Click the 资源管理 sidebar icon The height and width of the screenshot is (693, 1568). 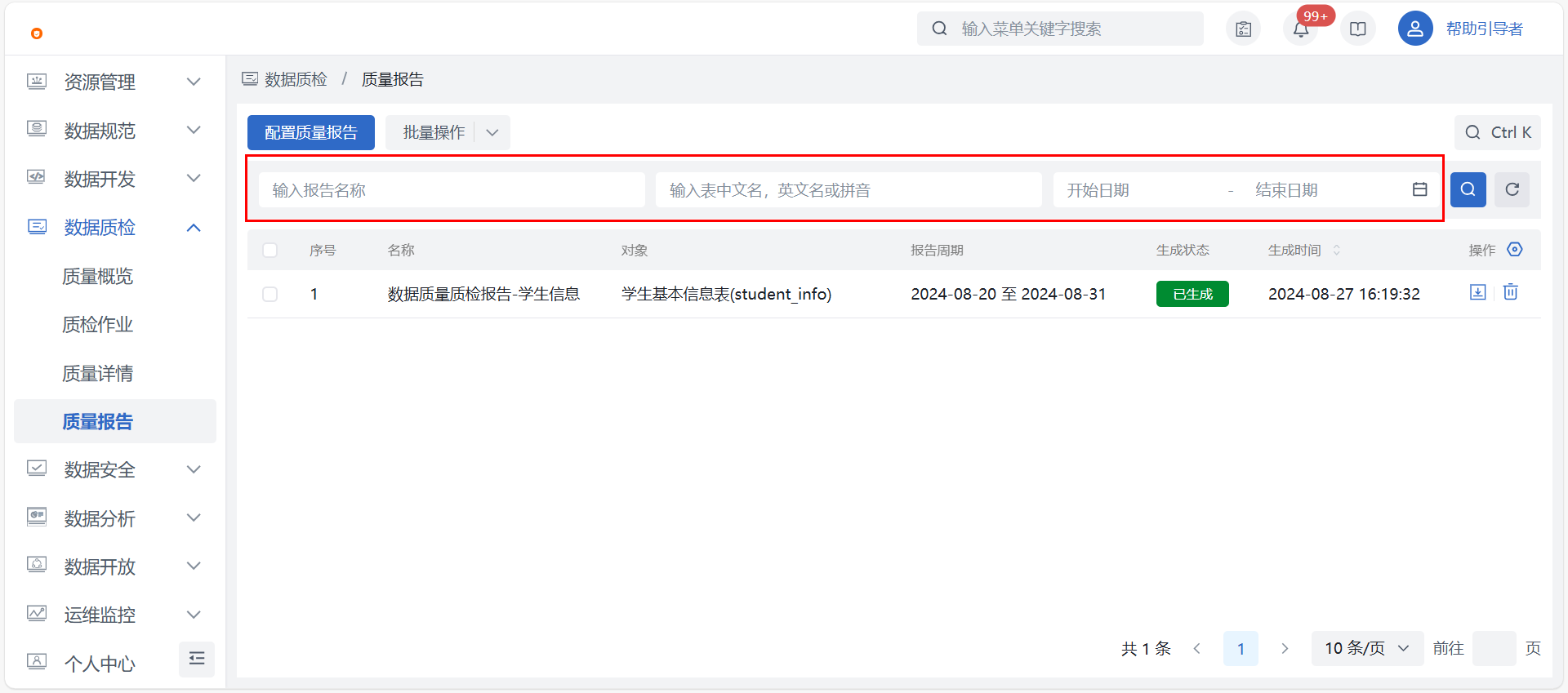tap(37, 82)
